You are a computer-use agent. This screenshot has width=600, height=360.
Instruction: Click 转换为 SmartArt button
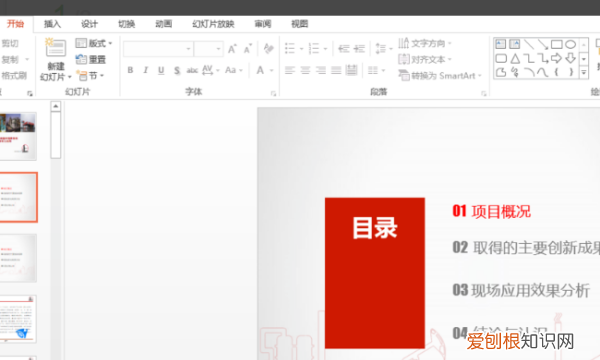point(440,76)
